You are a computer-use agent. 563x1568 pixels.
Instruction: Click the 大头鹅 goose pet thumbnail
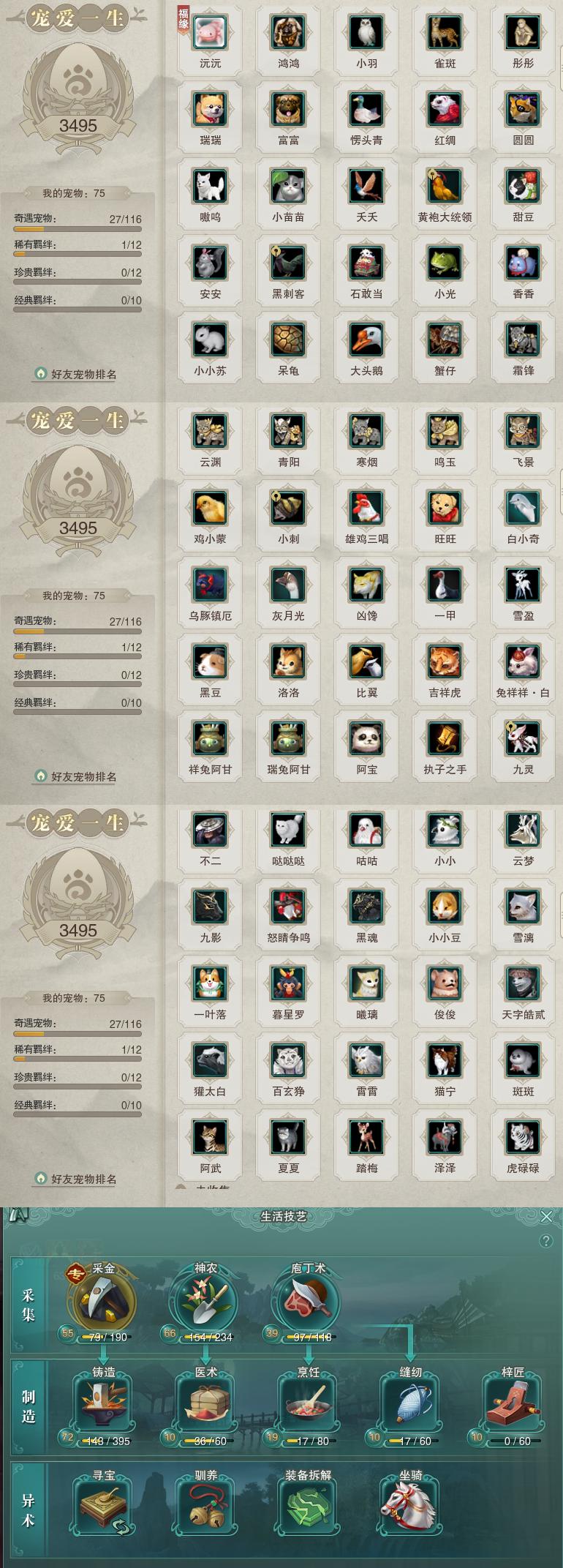coord(366,340)
